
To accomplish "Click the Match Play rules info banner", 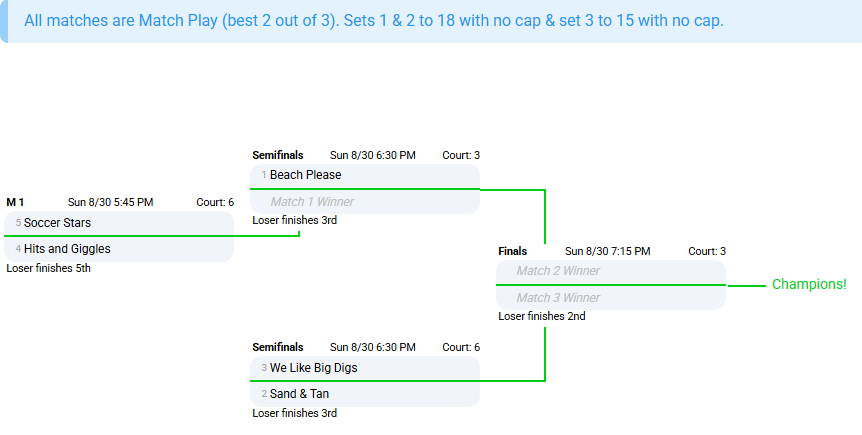I will [431, 21].
